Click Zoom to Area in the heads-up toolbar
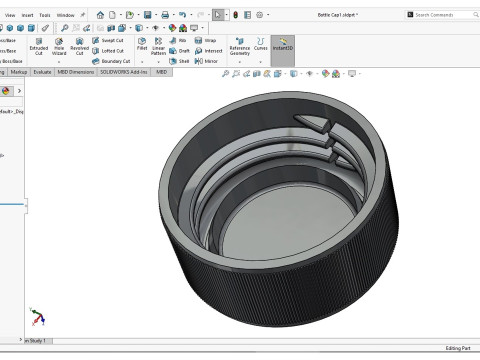The width and height of the screenshot is (480, 360). [236, 74]
